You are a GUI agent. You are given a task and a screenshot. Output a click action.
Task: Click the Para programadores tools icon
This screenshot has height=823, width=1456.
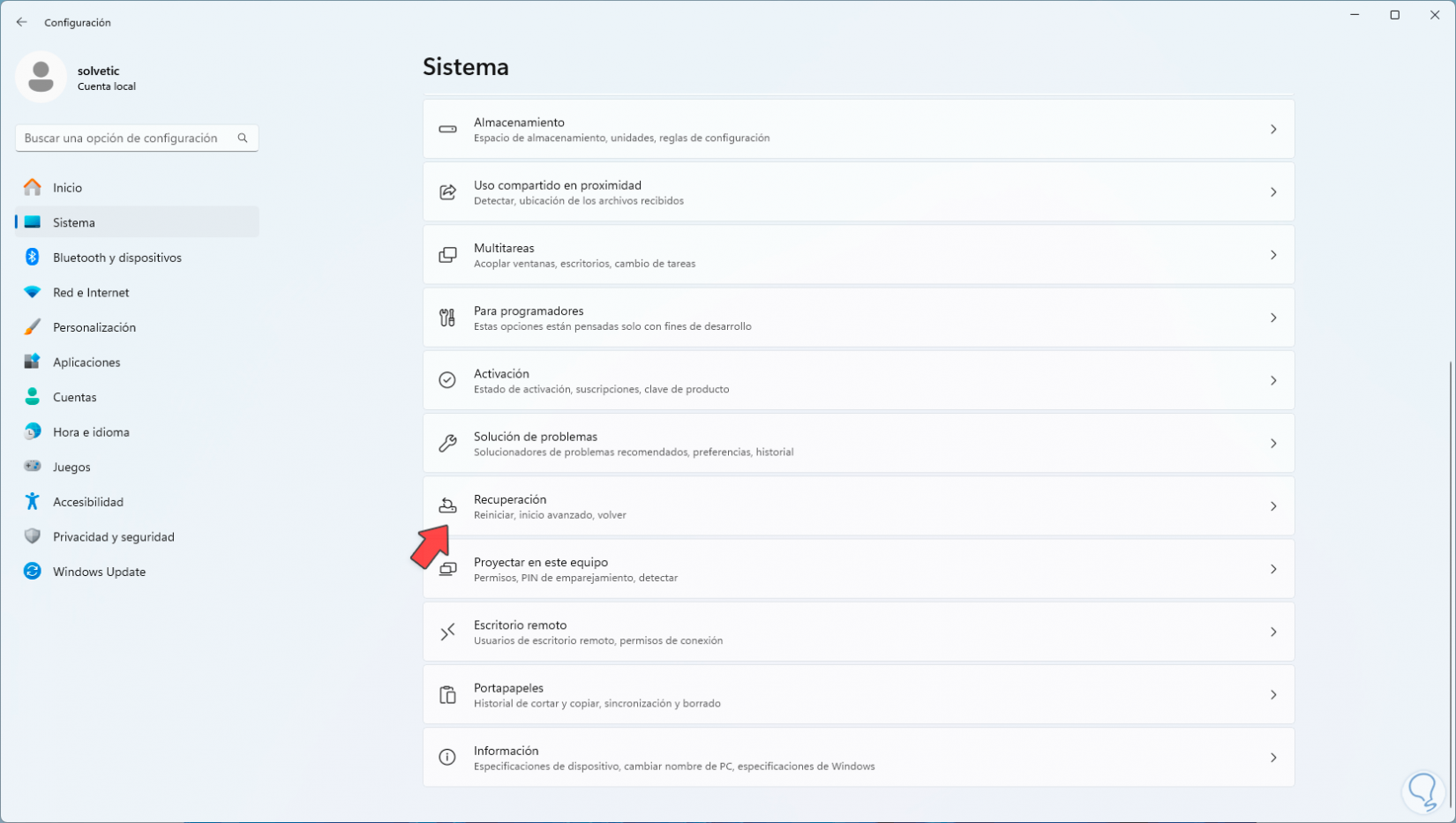coord(447,318)
